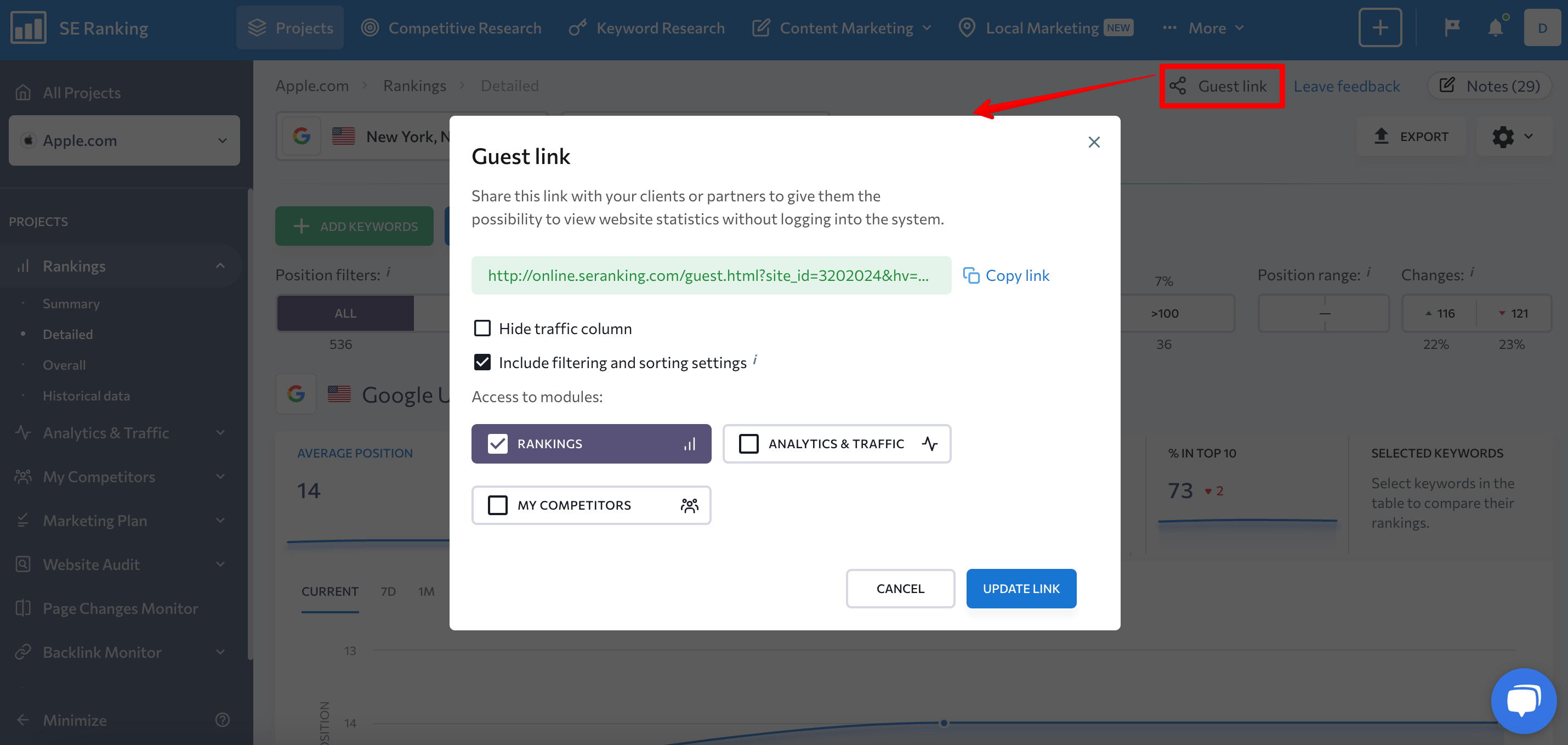Click the My Competitors people icon in dialog

click(689, 505)
